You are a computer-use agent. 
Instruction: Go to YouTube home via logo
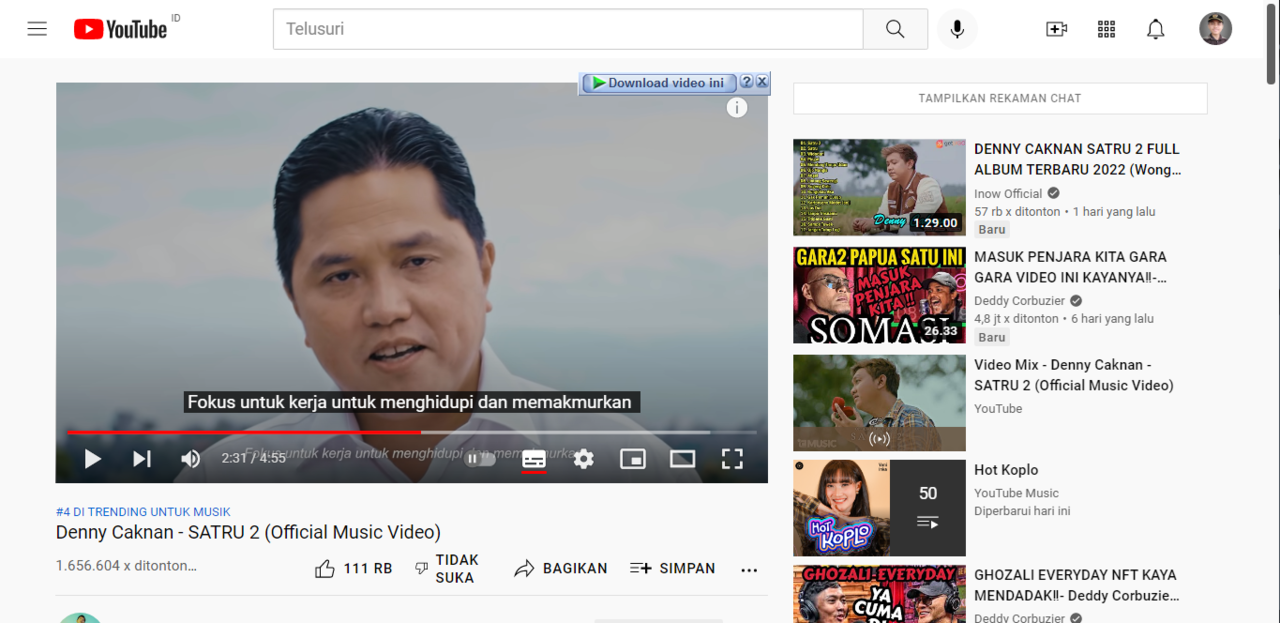click(120, 29)
